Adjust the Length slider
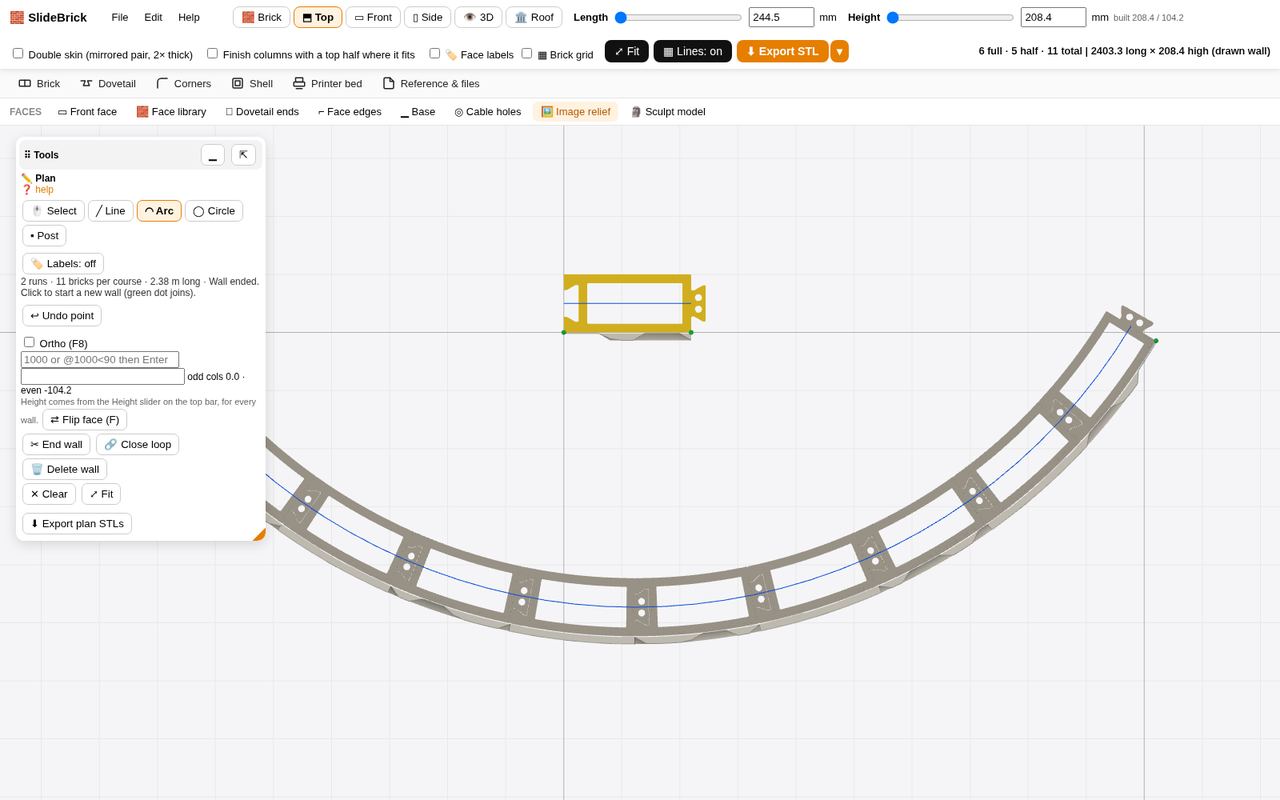This screenshot has width=1280, height=800. 678,17
